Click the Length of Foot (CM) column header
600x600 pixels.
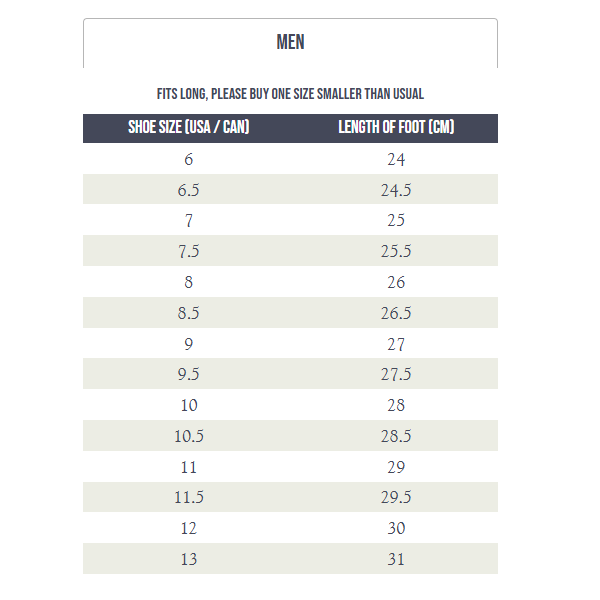tap(396, 128)
